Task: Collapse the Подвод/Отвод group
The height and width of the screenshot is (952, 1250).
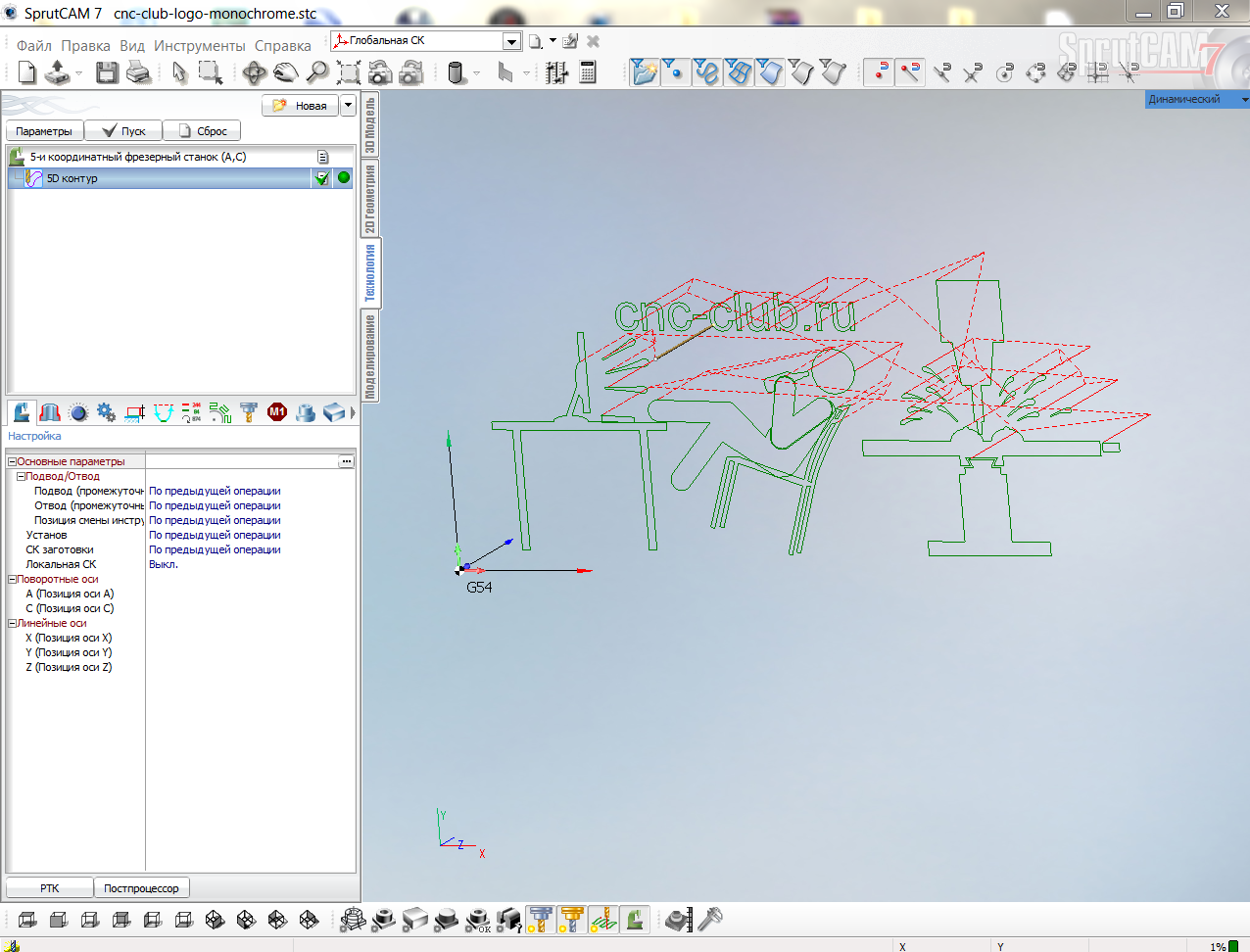Action: (21, 476)
